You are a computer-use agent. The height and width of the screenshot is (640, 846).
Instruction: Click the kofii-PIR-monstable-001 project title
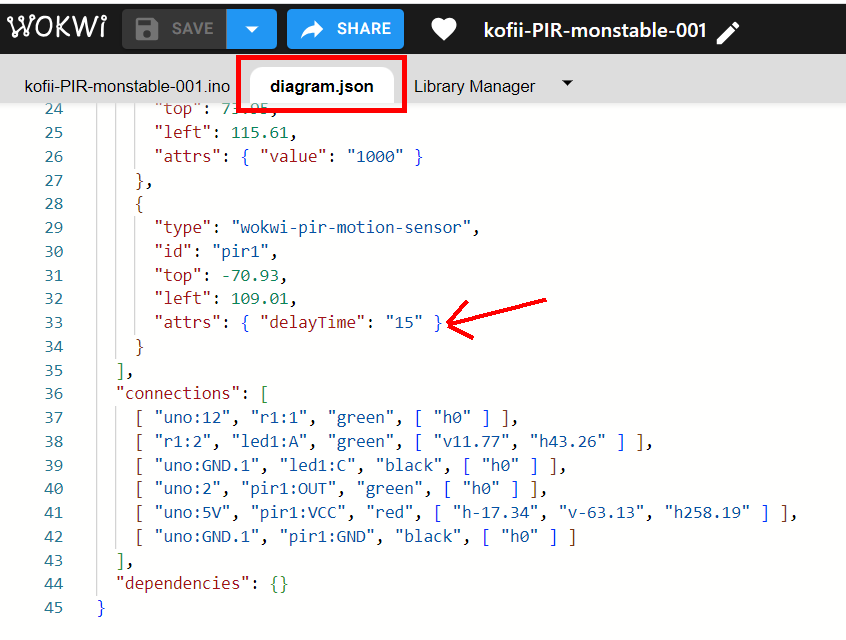(595, 30)
